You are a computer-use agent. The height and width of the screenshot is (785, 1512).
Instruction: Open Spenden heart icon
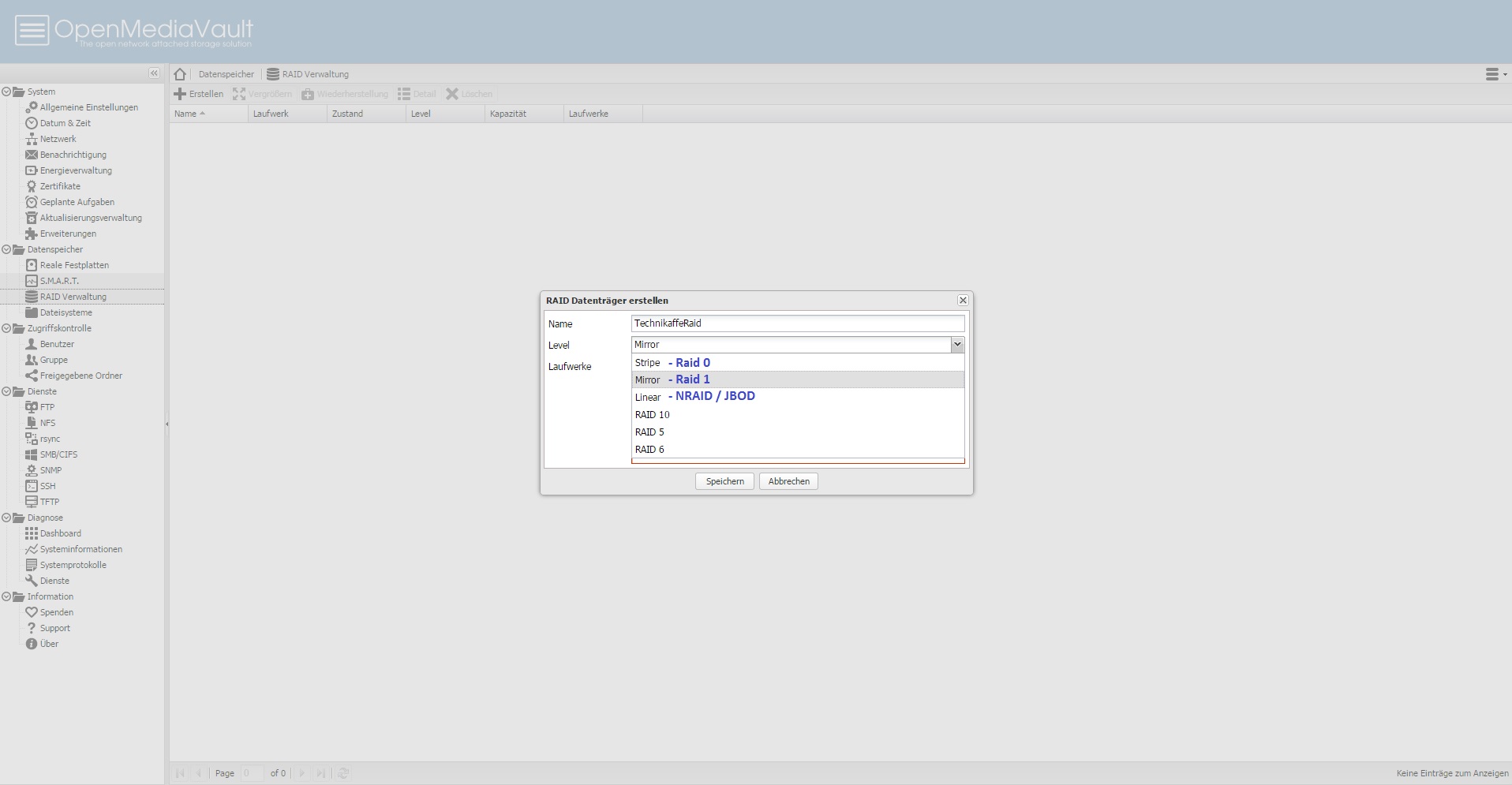pos(32,612)
